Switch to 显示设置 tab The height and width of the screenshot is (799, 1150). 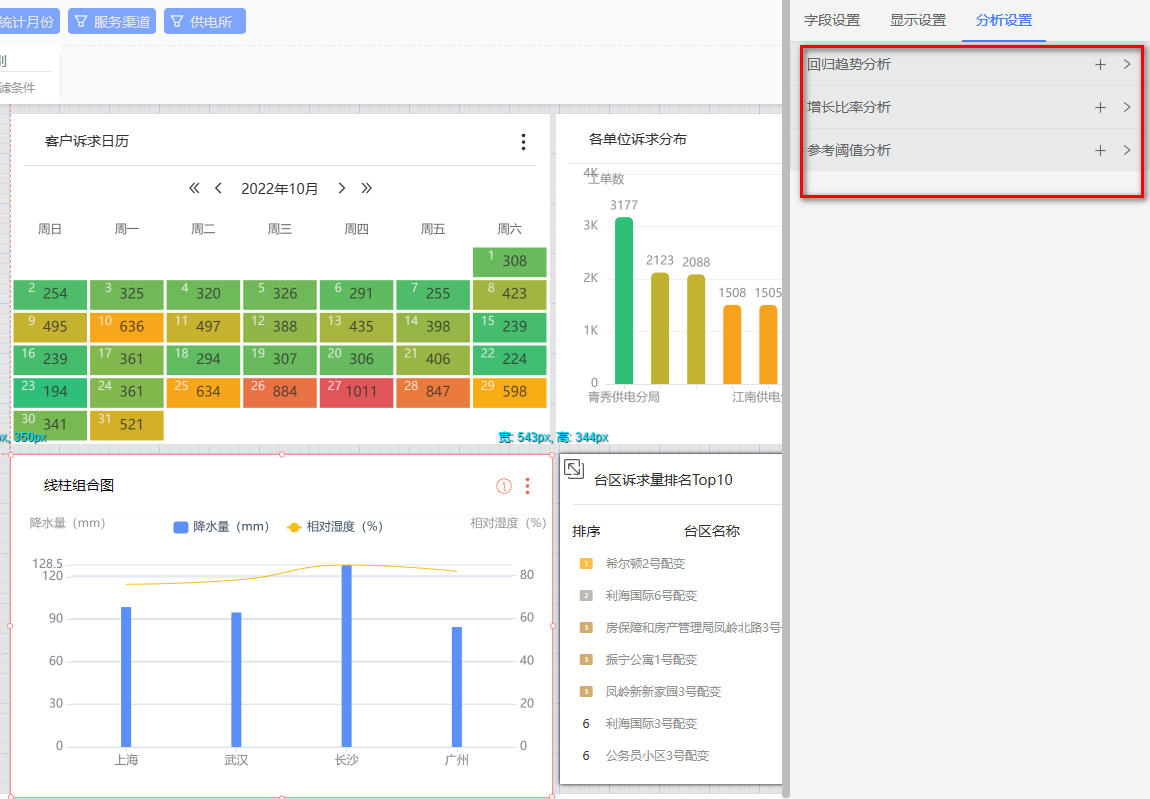coord(918,20)
